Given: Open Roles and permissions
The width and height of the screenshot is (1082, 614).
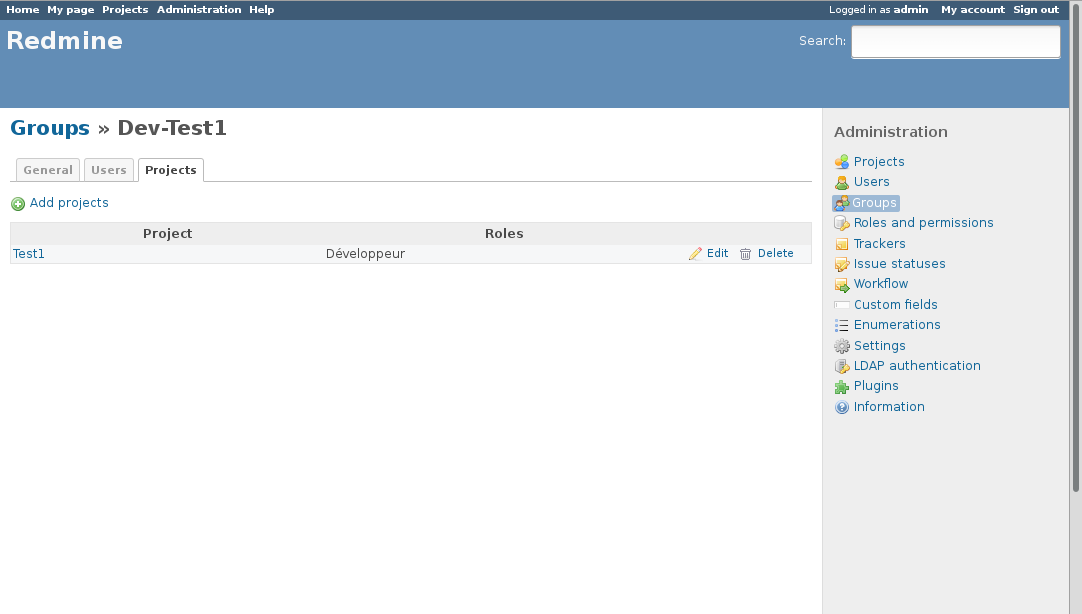Looking at the screenshot, I should tap(923, 223).
